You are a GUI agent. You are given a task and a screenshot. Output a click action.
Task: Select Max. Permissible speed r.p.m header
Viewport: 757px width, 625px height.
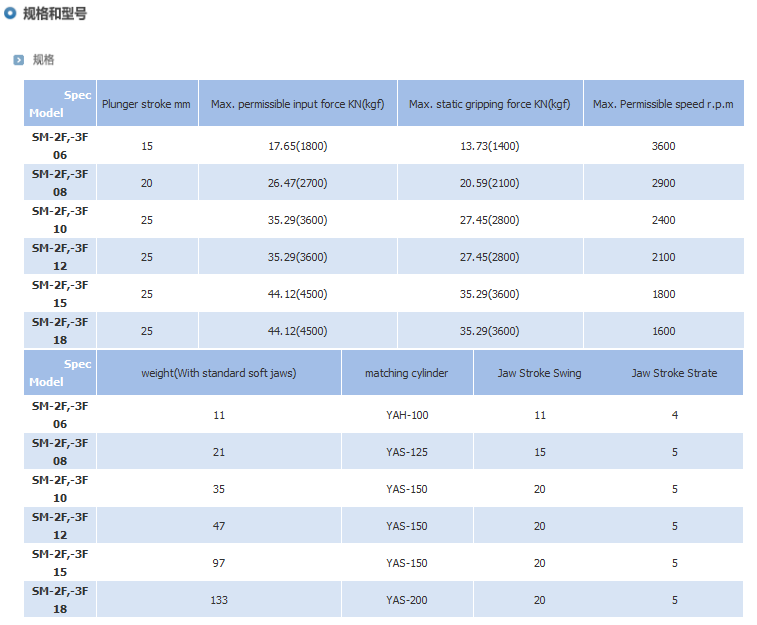pyautogui.click(x=663, y=104)
